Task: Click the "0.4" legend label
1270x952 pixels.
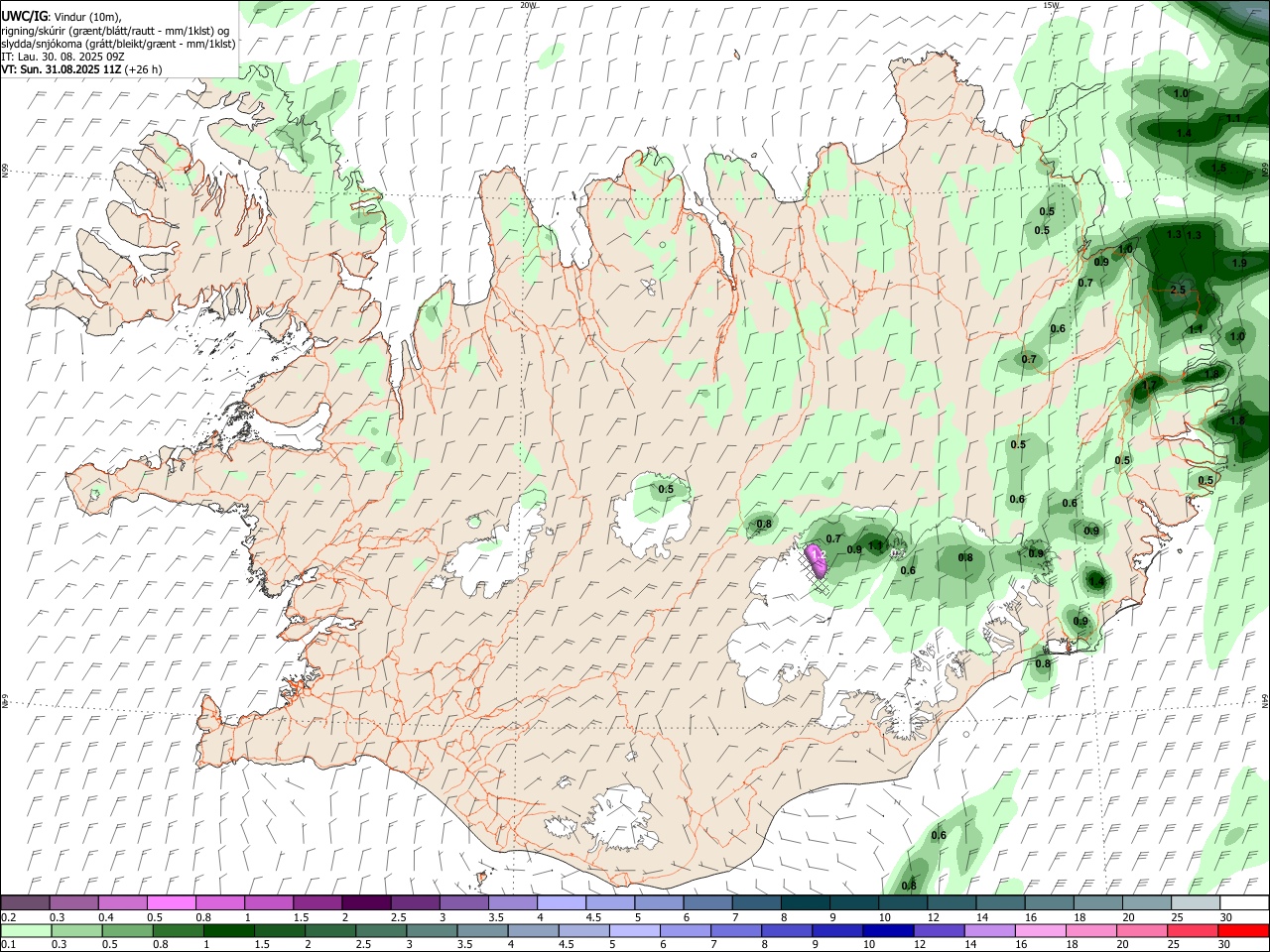Action: coord(106,917)
